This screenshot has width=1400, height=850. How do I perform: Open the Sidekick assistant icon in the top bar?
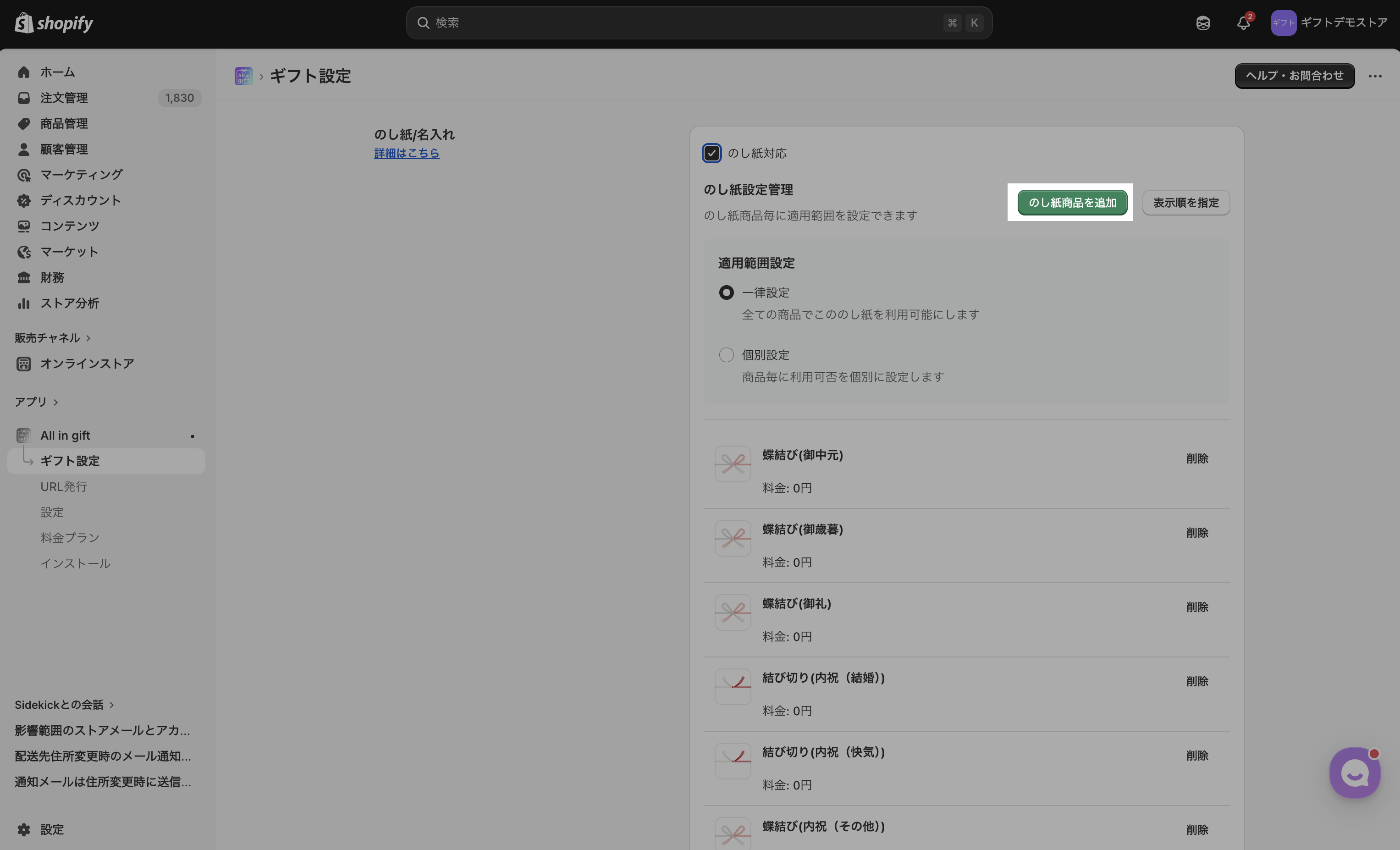click(x=1203, y=23)
